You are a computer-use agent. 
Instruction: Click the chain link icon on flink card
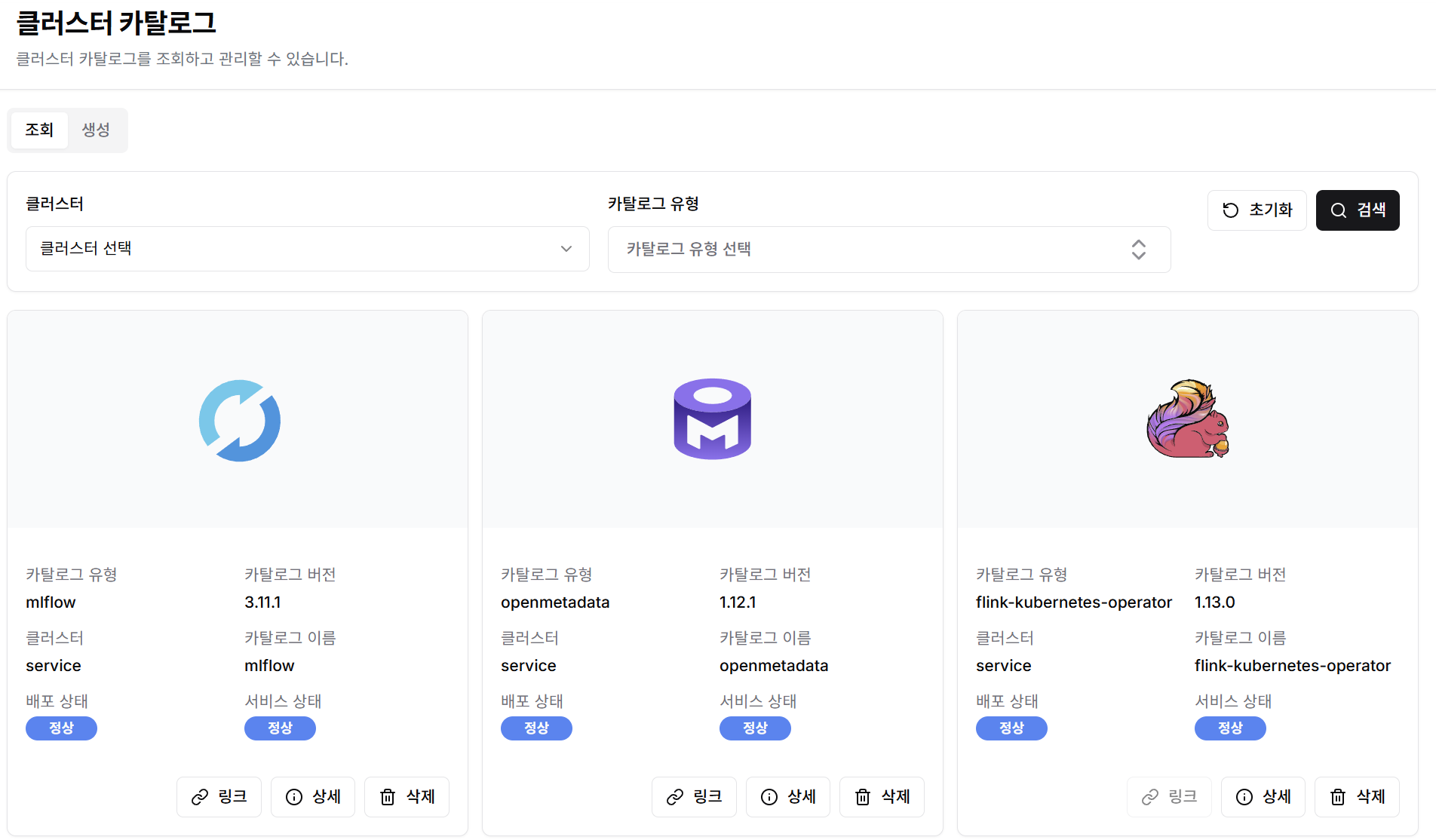point(1150,797)
